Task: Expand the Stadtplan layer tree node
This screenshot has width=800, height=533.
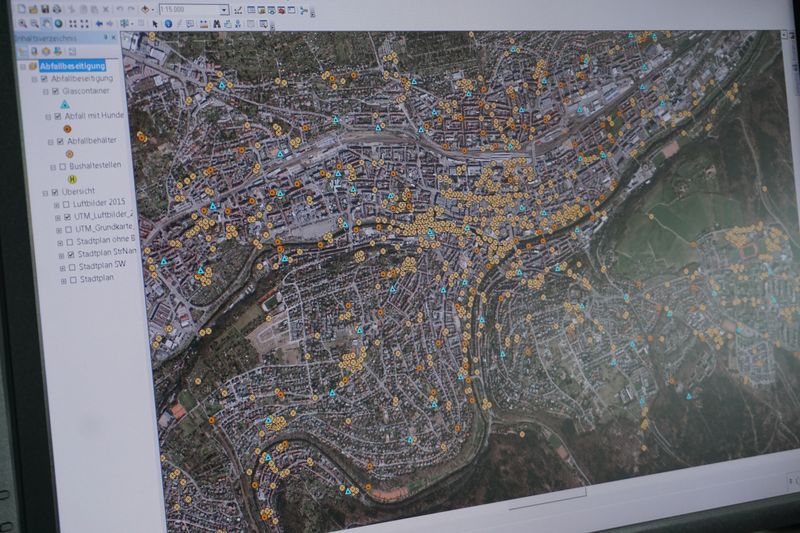Action: (x=63, y=280)
